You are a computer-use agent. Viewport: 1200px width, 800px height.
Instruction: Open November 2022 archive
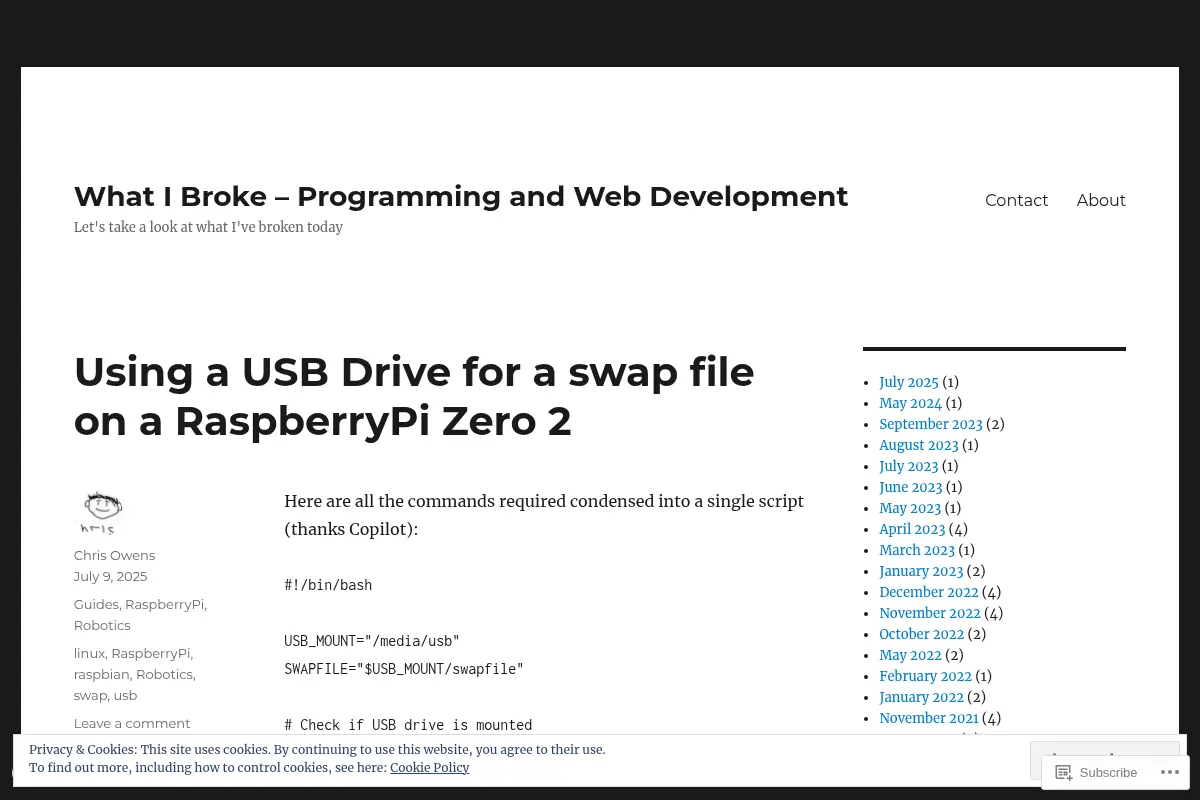point(929,613)
